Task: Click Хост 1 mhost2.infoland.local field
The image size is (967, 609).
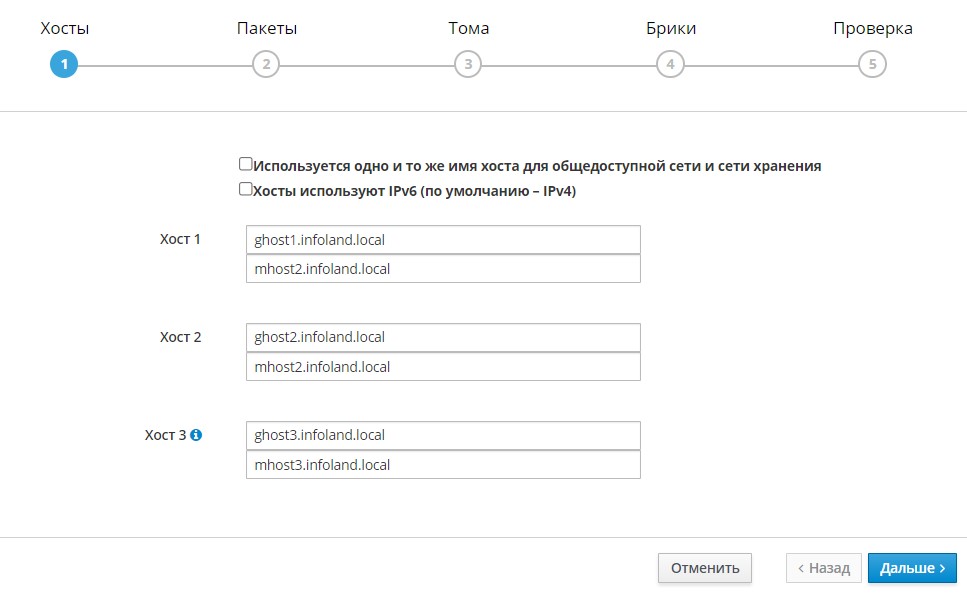Action: coord(443,268)
